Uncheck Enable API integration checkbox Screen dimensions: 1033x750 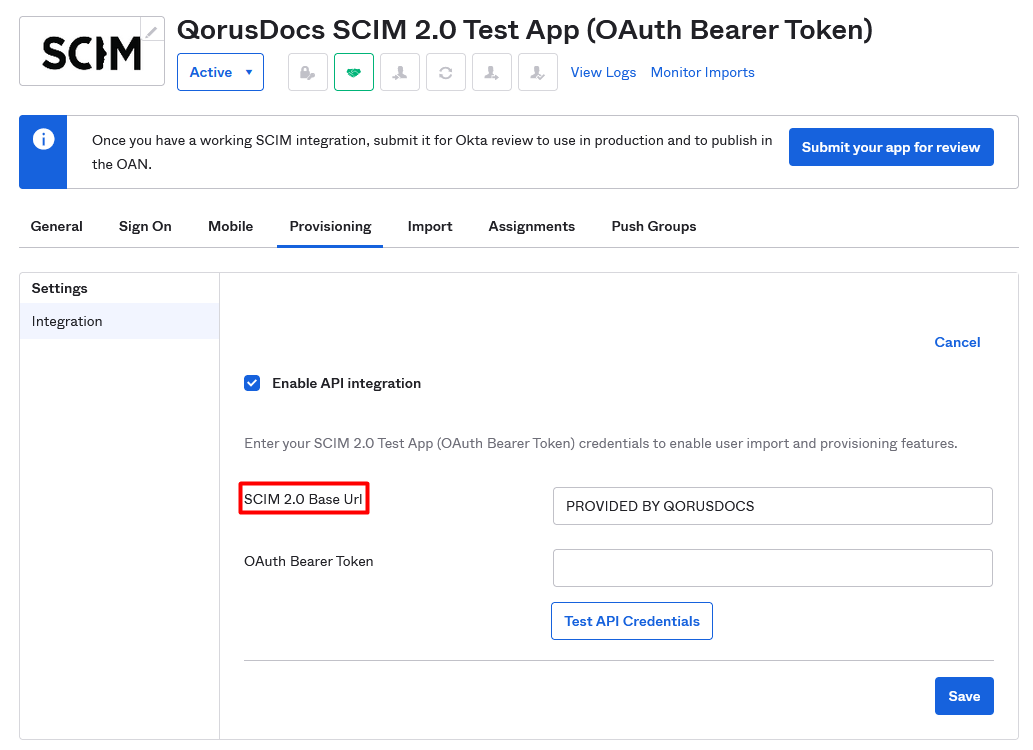click(x=252, y=383)
